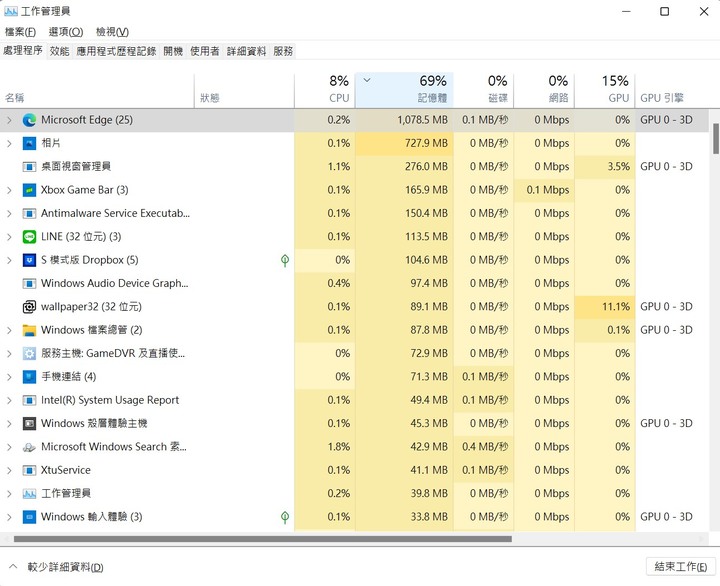Click the Windows 檔案總管 folder icon
The image size is (720, 586).
pyautogui.click(x=29, y=330)
